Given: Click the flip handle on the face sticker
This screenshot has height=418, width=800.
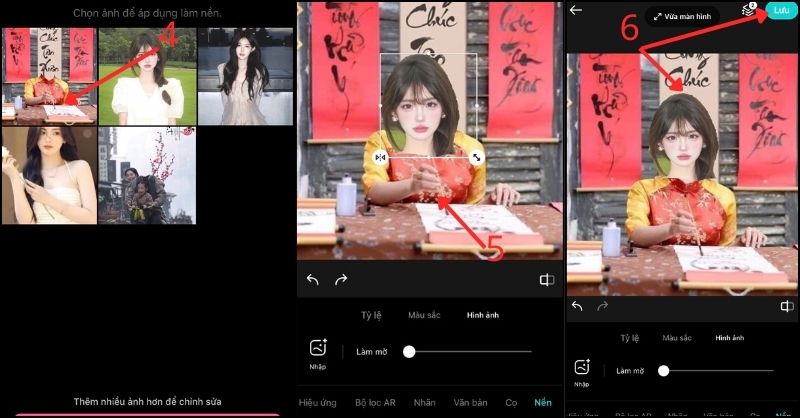Looking at the screenshot, I should coord(380,158).
